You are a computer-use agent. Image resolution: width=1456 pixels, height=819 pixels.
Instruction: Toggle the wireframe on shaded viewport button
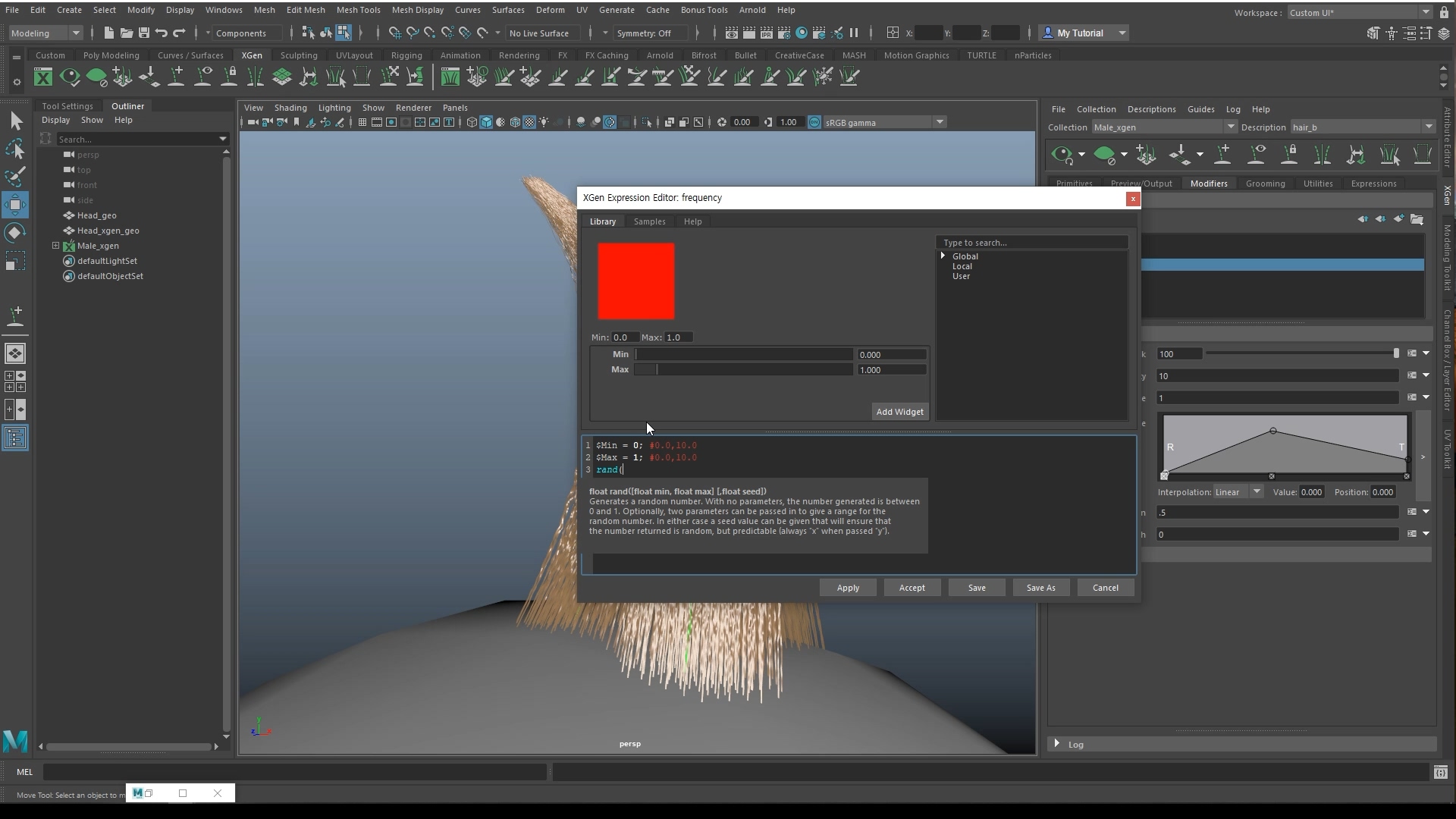pyautogui.click(x=515, y=122)
